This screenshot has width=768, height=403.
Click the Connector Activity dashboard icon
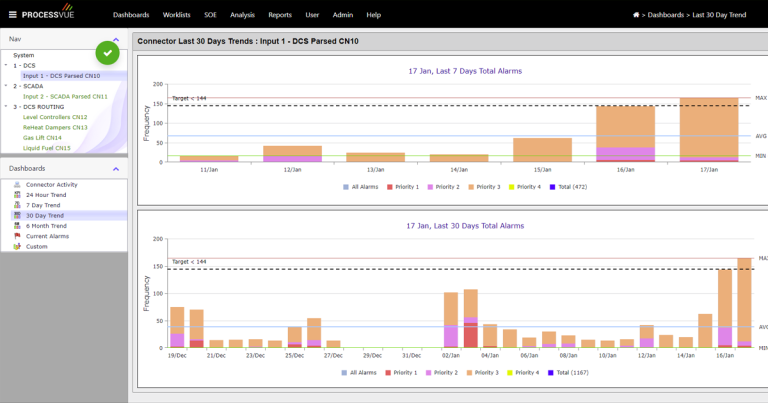(x=17, y=185)
